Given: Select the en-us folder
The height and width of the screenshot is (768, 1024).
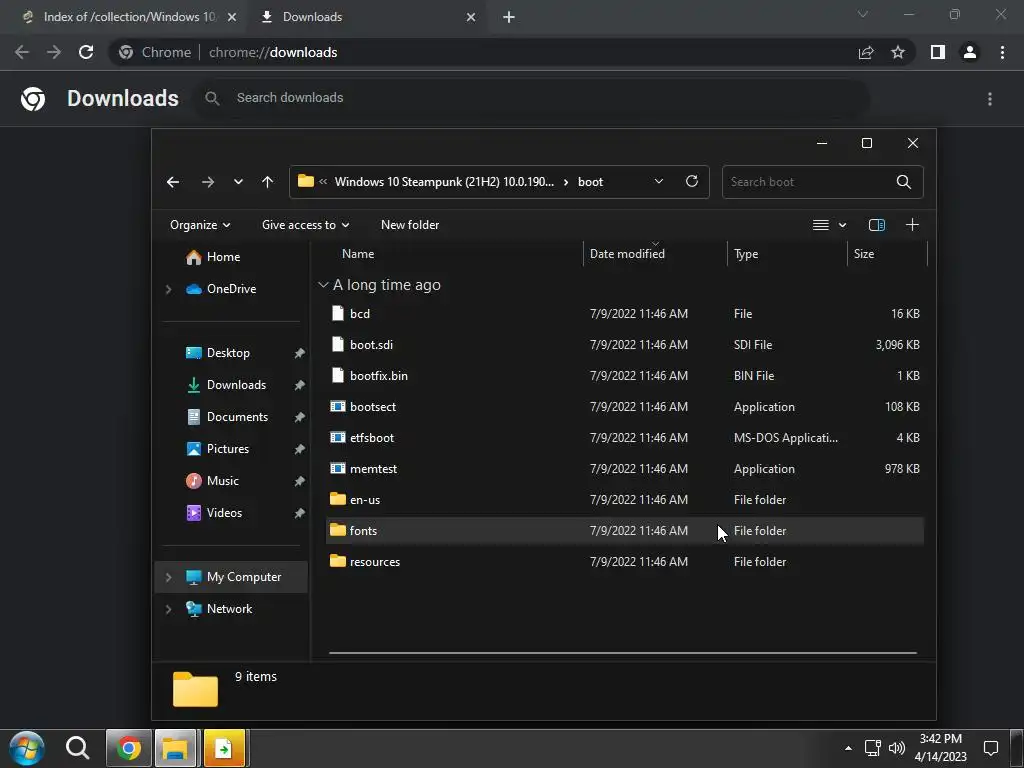Looking at the screenshot, I should coord(624,500).
